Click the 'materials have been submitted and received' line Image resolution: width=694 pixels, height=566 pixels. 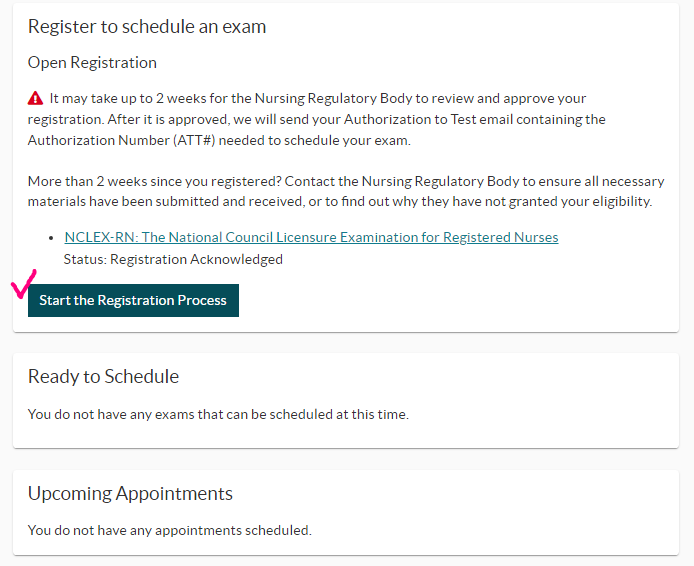[166, 201]
